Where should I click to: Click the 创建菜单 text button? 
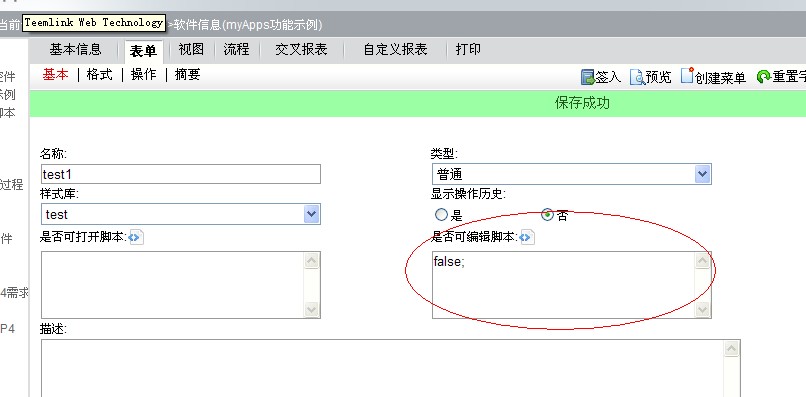[x=721, y=78]
